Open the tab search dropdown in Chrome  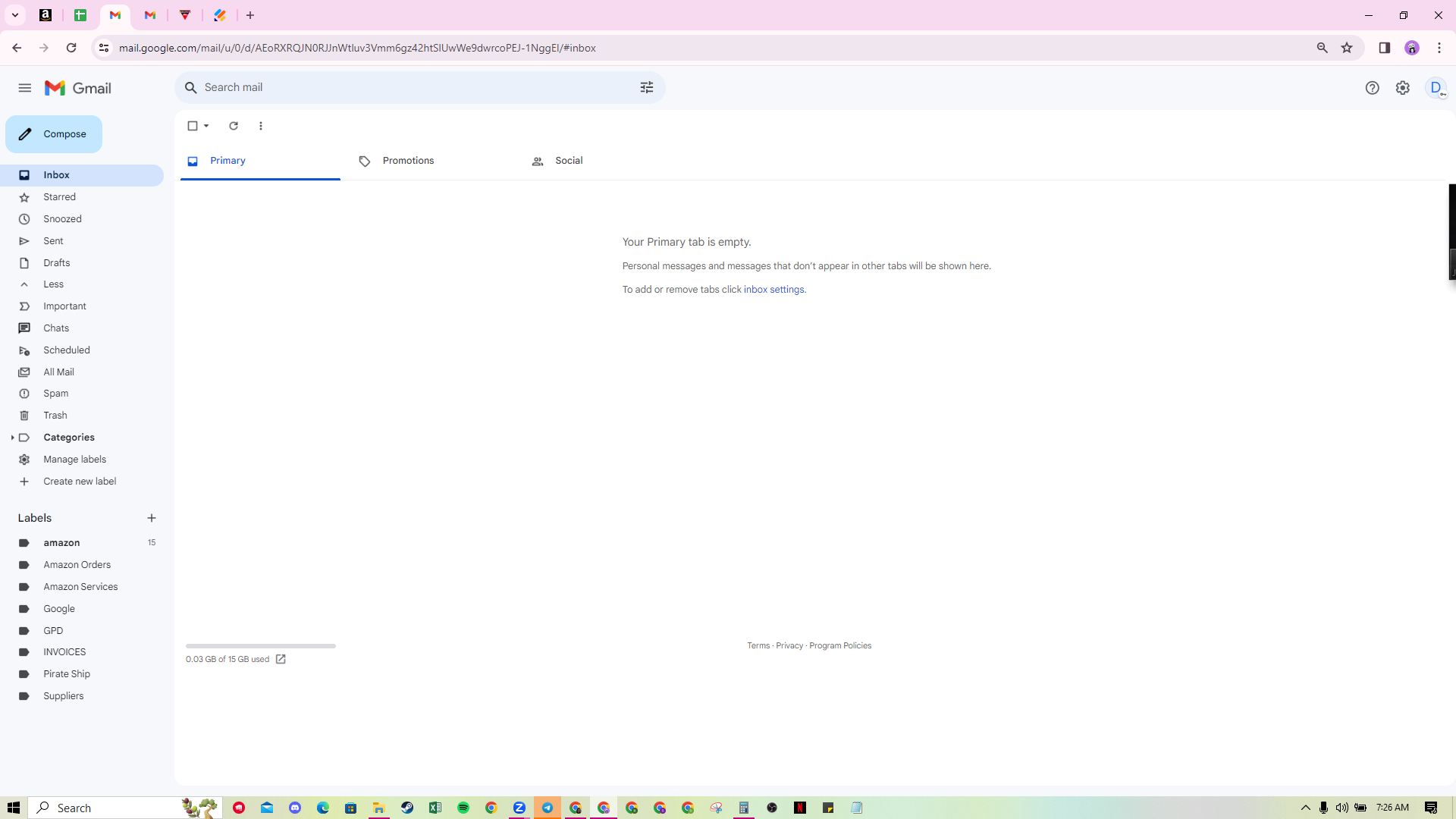[x=14, y=15]
